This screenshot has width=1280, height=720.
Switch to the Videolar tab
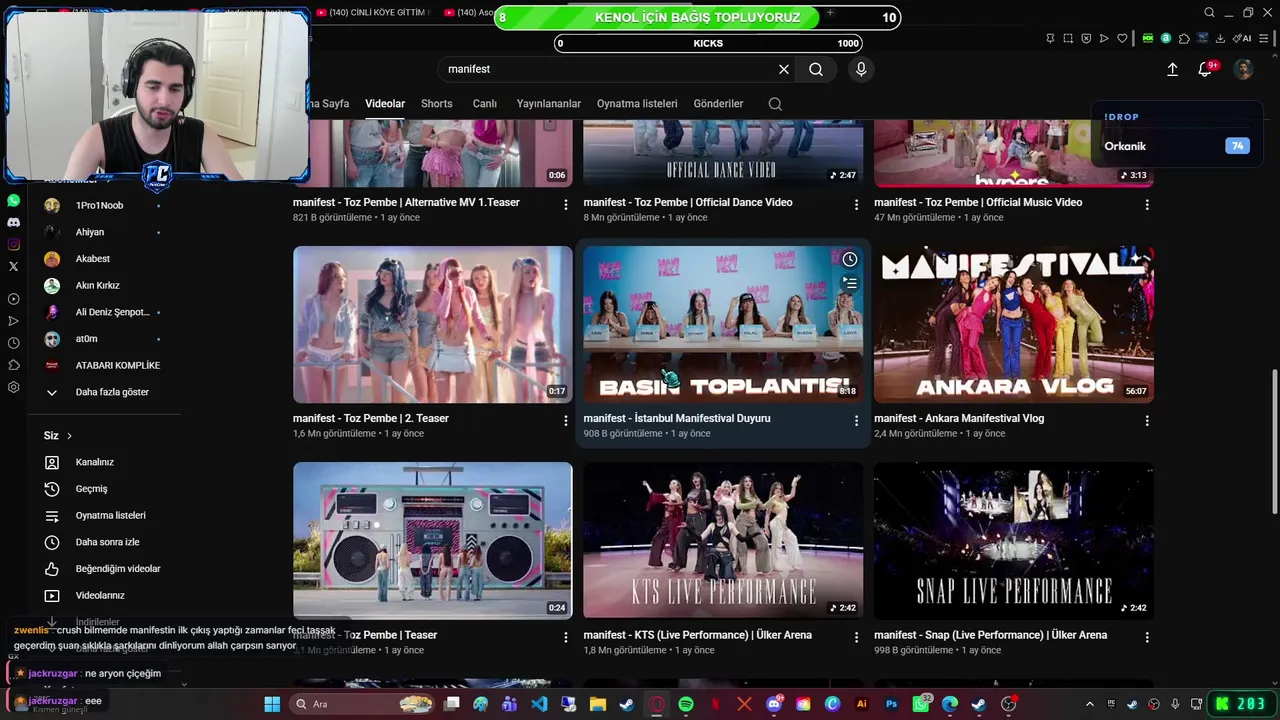click(x=385, y=104)
